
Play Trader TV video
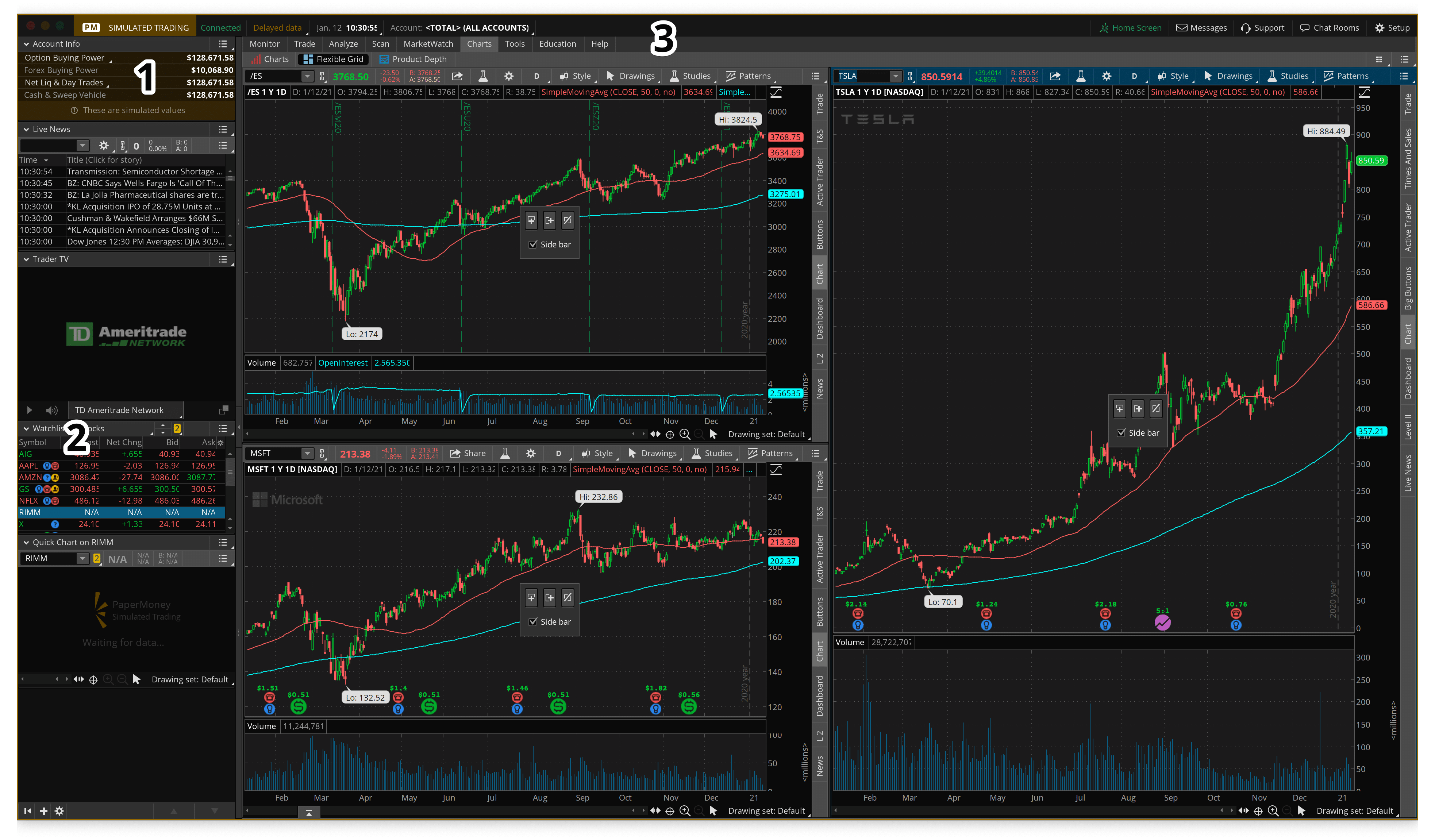[x=30, y=410]
